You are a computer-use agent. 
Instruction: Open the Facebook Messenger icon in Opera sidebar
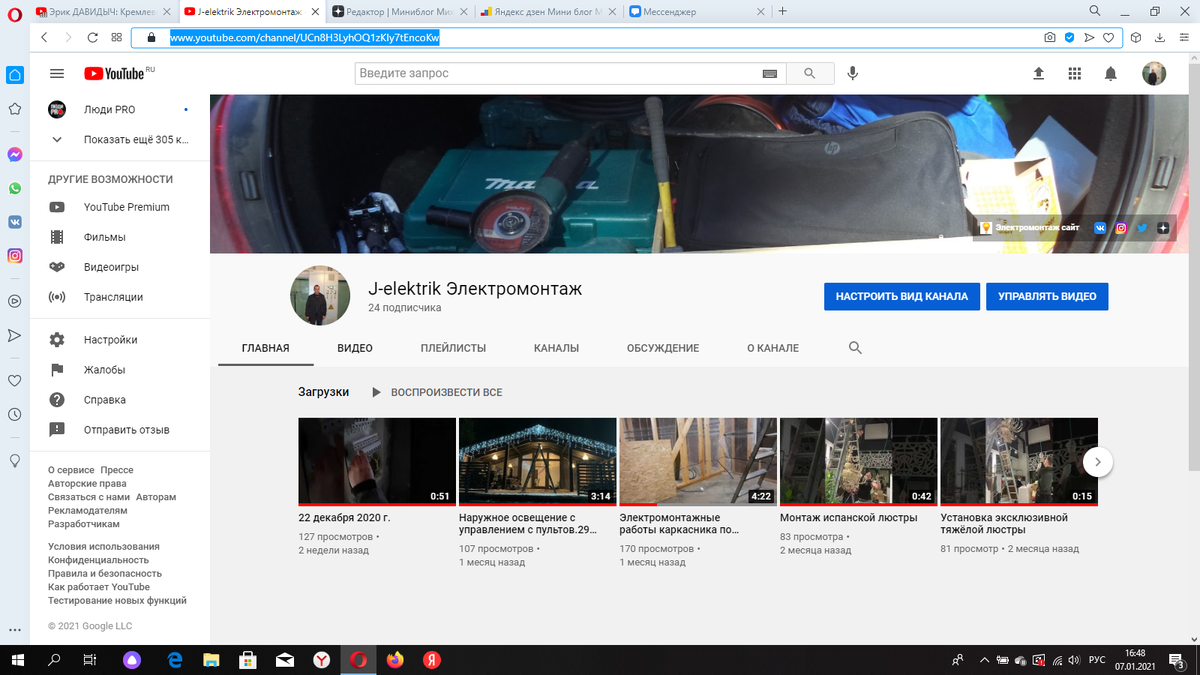(x=15, y=155)
